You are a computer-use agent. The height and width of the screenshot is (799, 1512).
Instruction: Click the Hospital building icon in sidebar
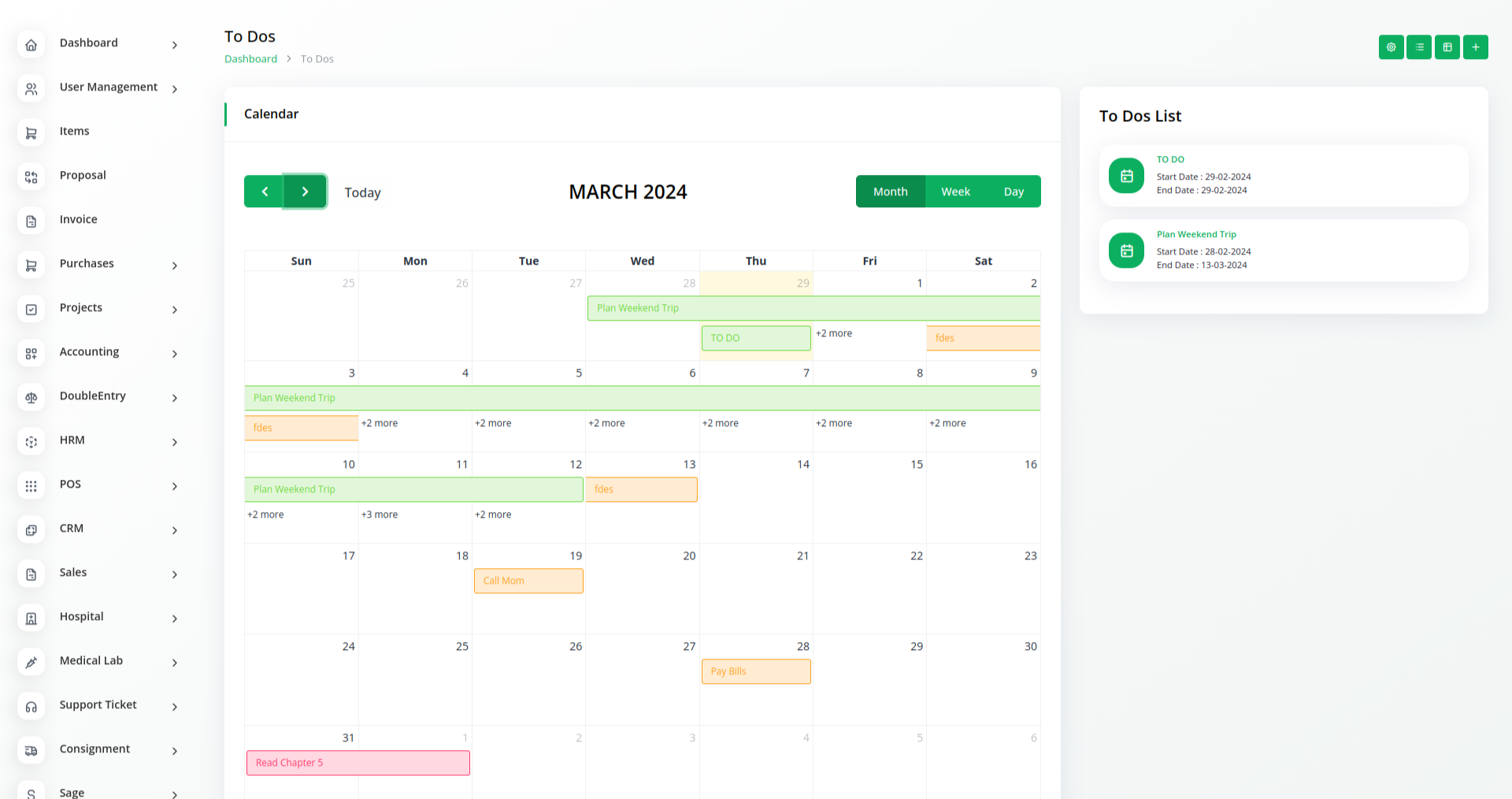[x=31, y=619]
